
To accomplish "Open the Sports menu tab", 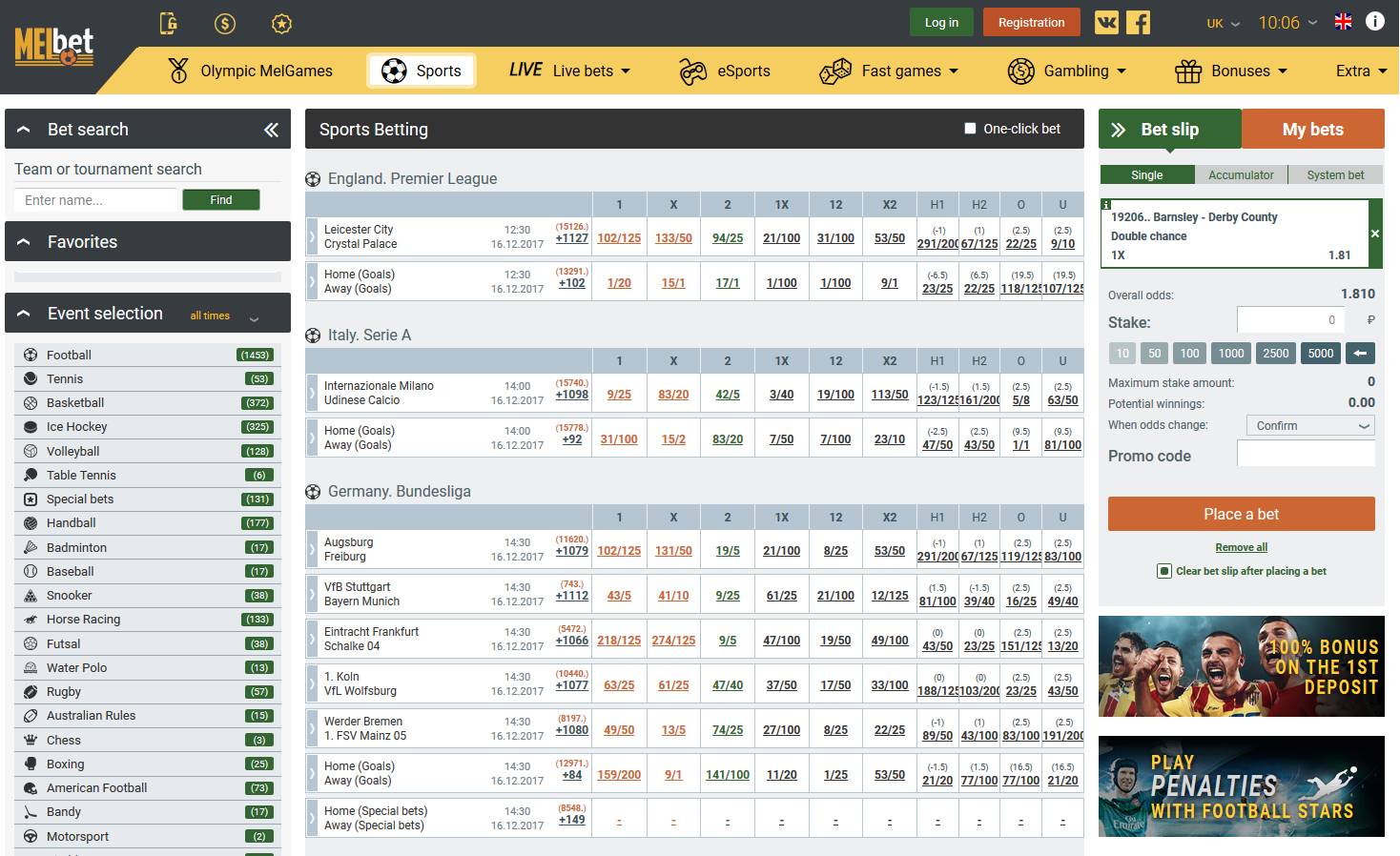I will click(422, 71).
